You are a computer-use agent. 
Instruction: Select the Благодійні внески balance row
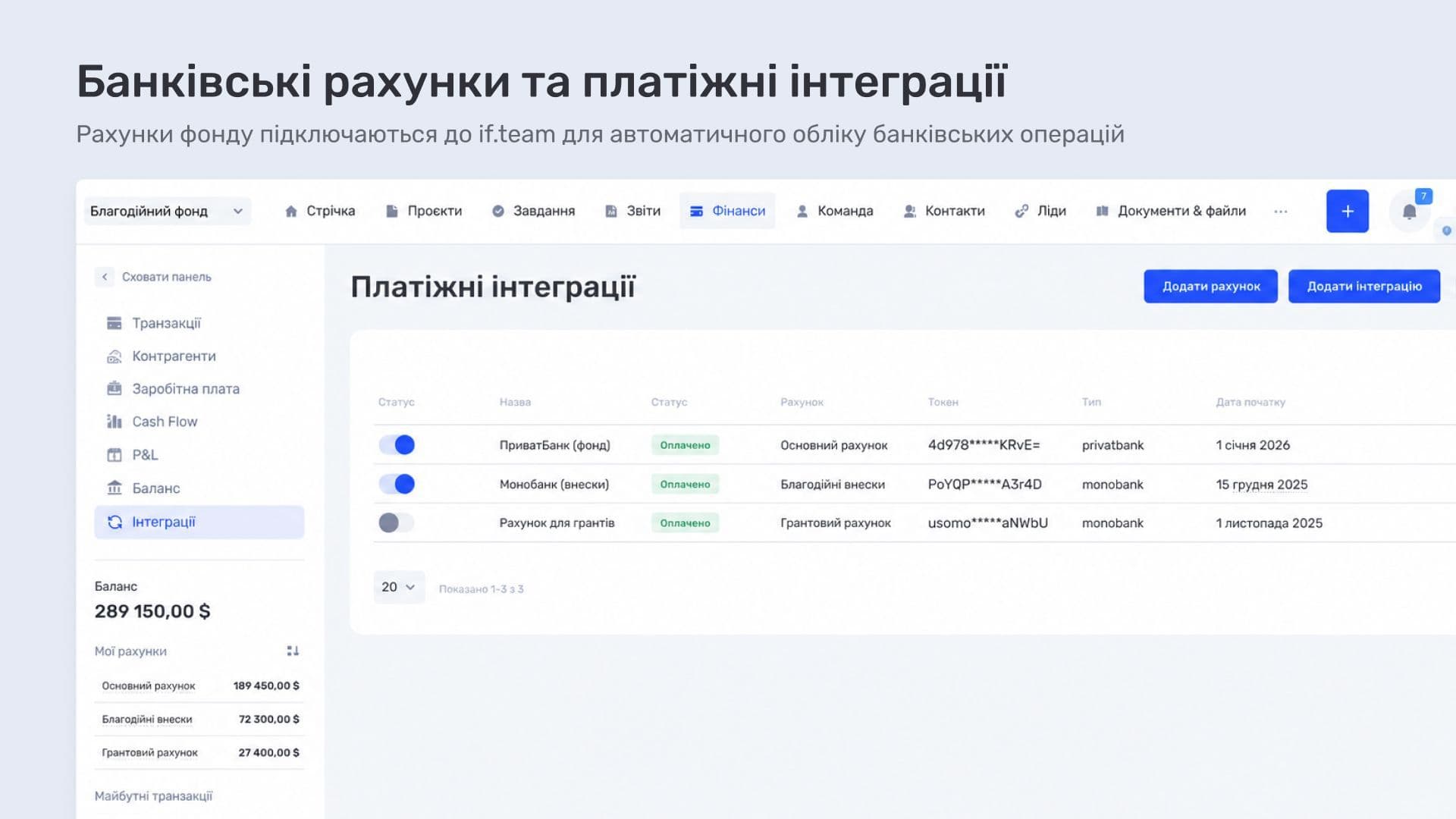click(x=199, y=719)
